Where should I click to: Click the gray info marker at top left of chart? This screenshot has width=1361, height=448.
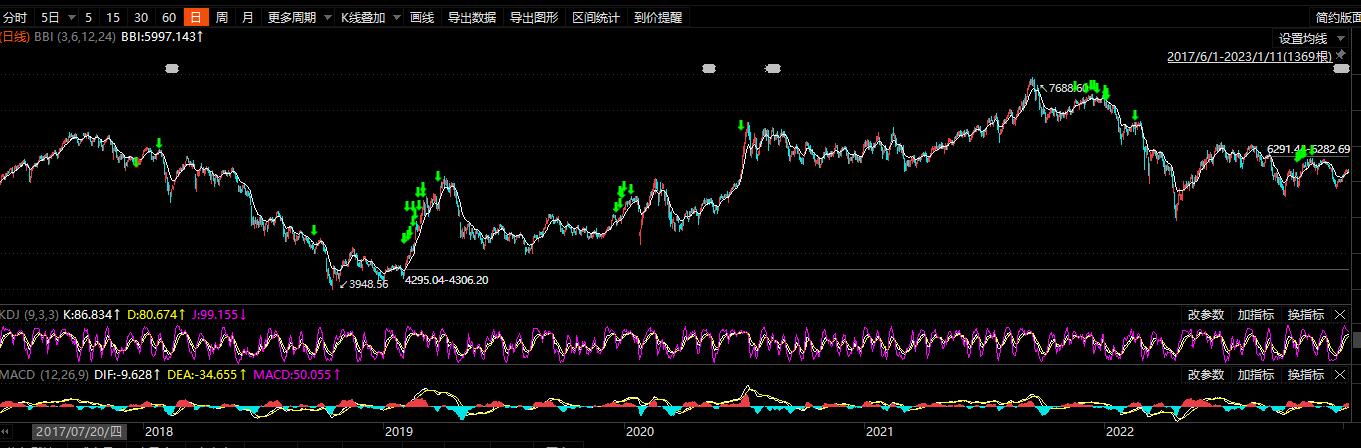(x=171, y=68)
